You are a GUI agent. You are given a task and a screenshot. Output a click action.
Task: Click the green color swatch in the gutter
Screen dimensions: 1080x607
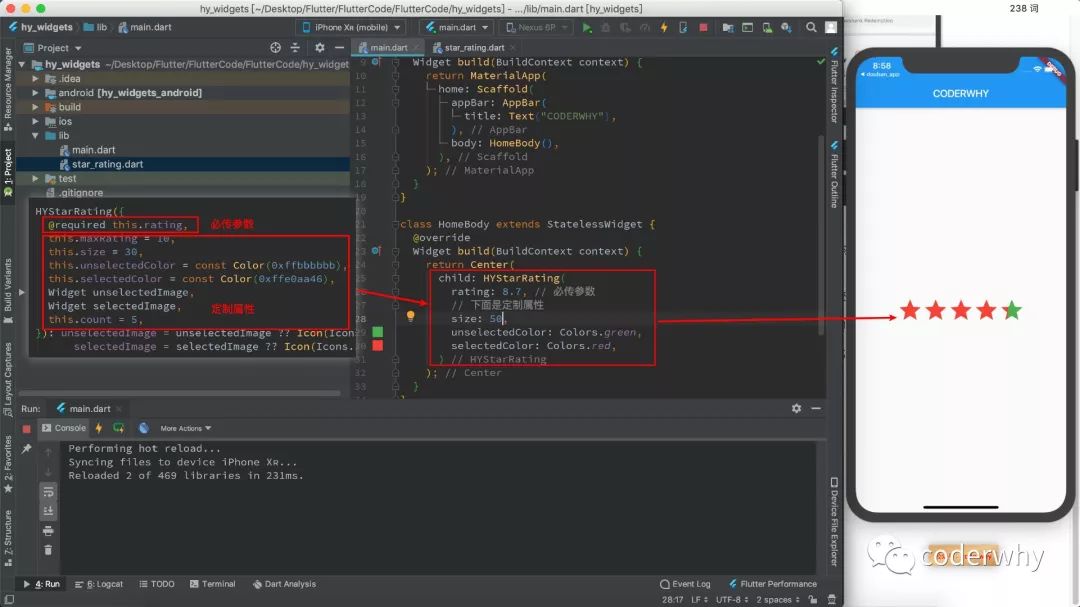pyautogui.click(x=377, y=332)
